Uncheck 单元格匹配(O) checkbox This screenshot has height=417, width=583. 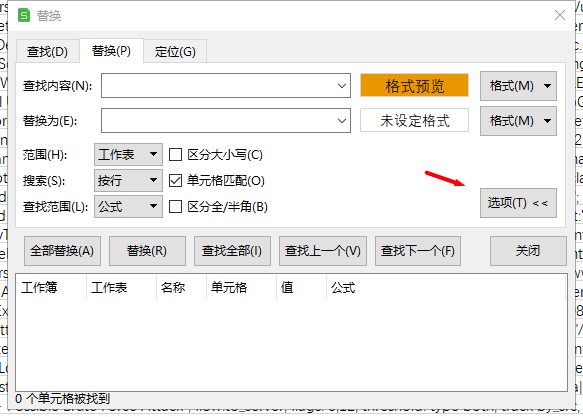[x=175, y=180]
